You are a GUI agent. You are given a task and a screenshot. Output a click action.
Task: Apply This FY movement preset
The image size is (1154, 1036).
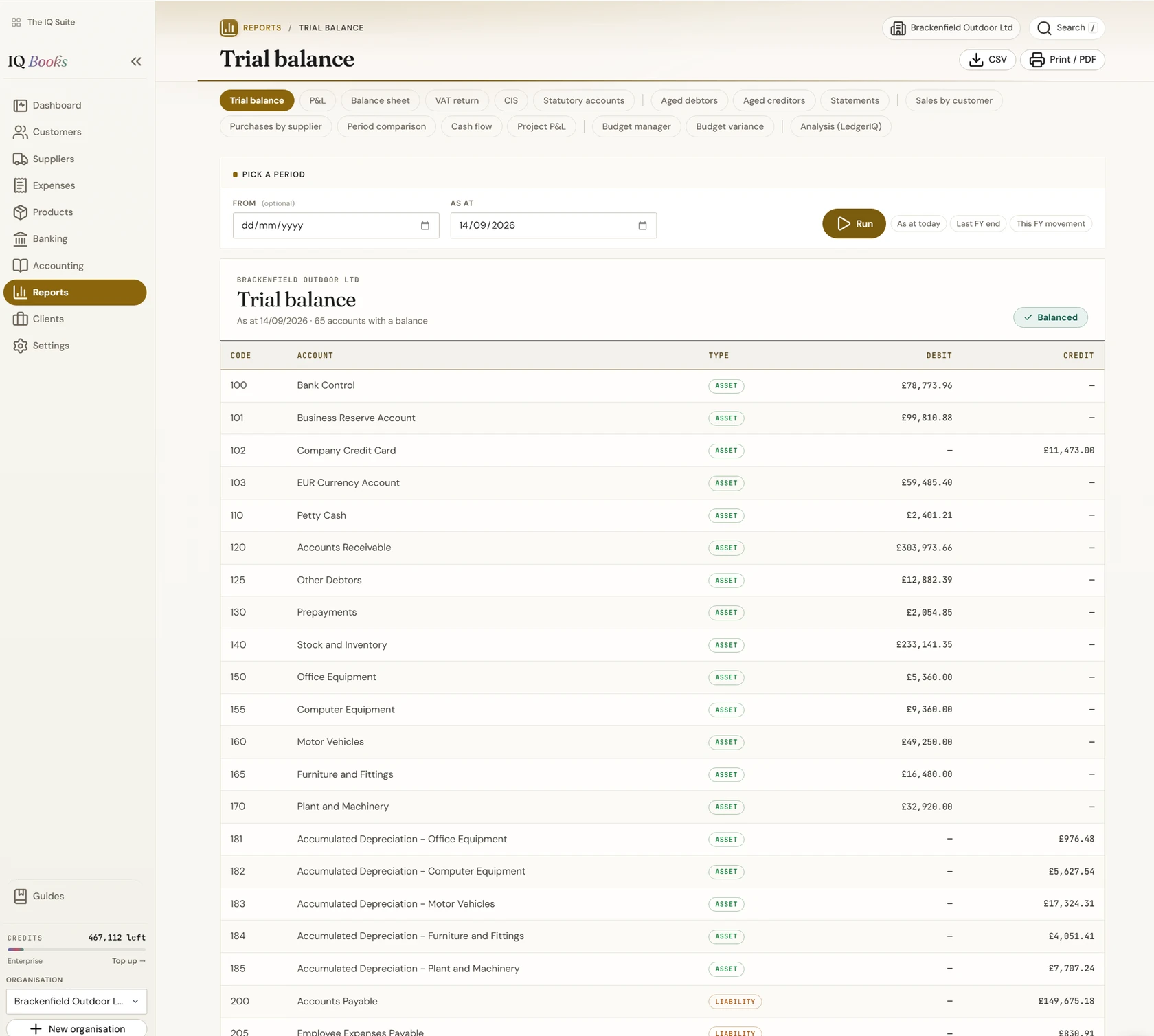pos(1051,224)
